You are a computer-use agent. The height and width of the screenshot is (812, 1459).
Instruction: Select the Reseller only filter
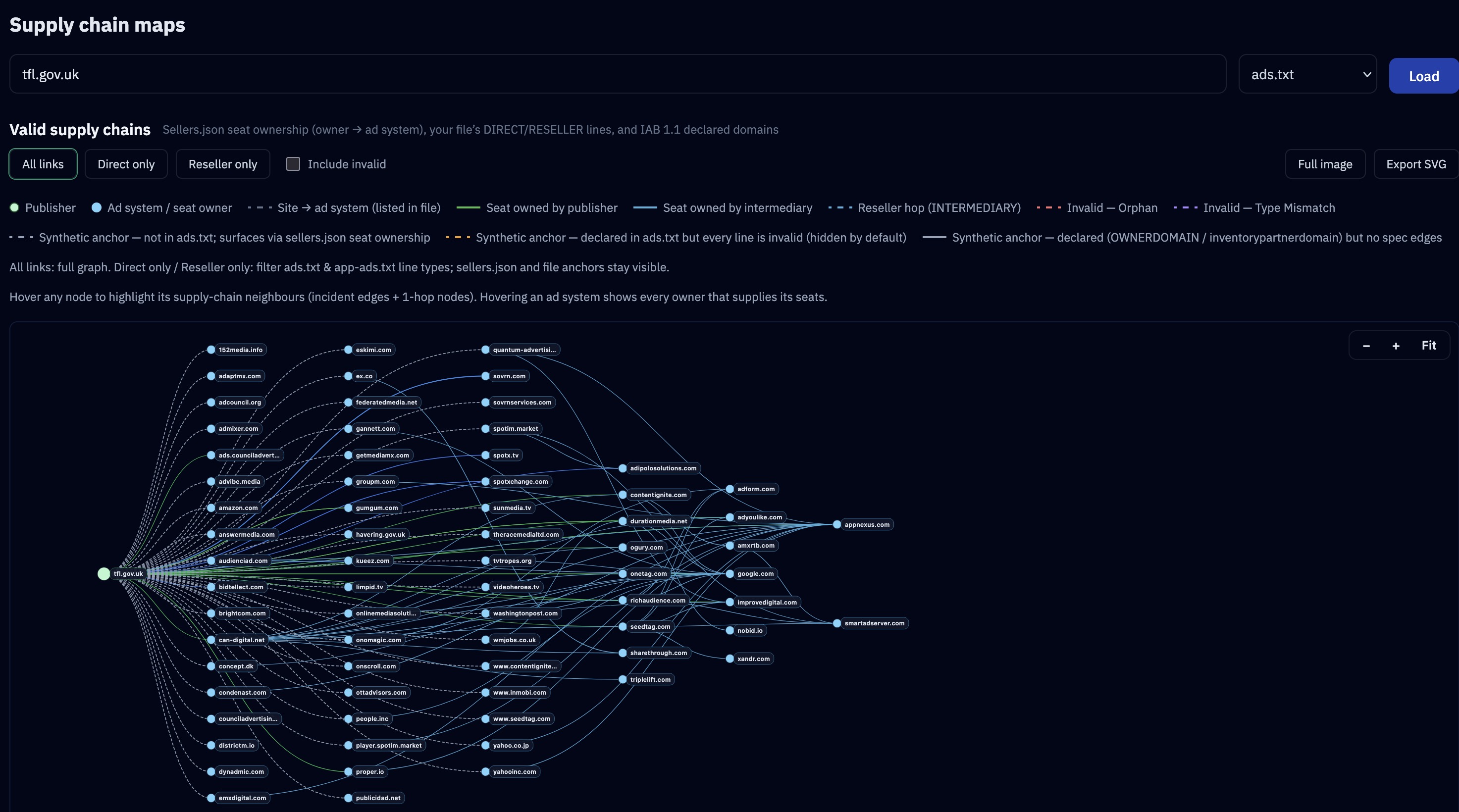click(x=222, y=164)
